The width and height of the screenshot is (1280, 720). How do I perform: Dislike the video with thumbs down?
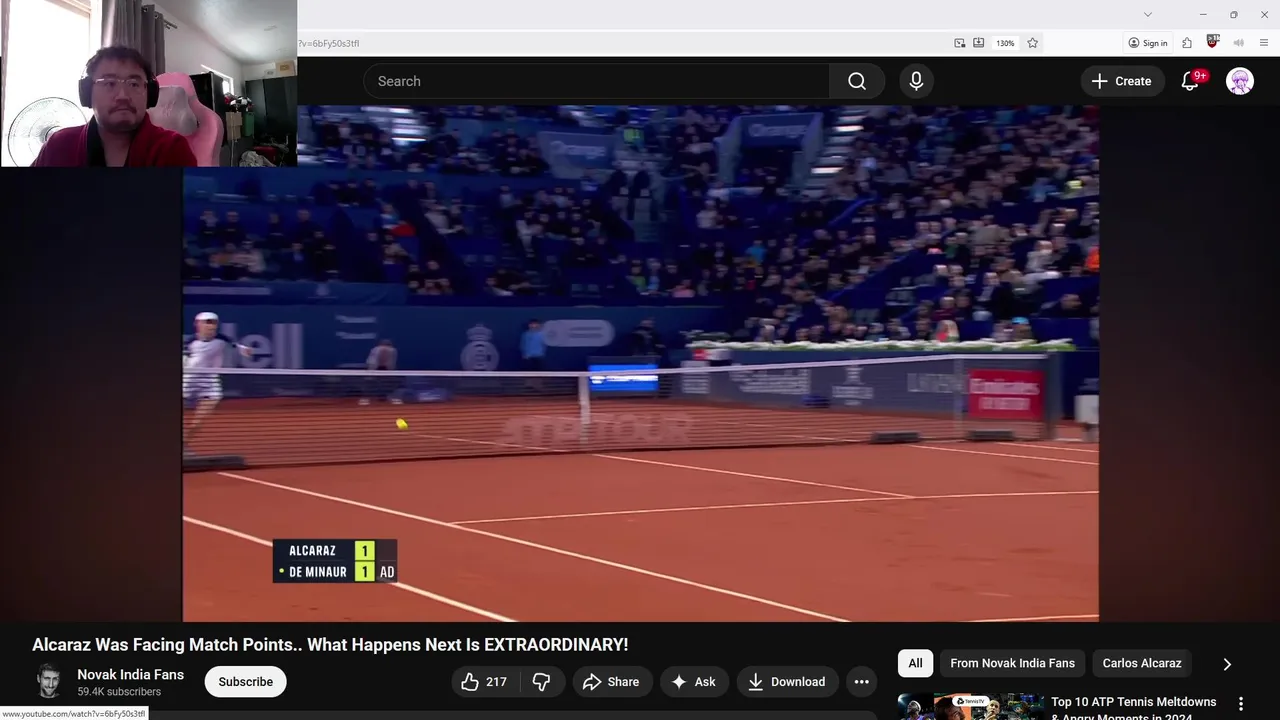[541, 682]
